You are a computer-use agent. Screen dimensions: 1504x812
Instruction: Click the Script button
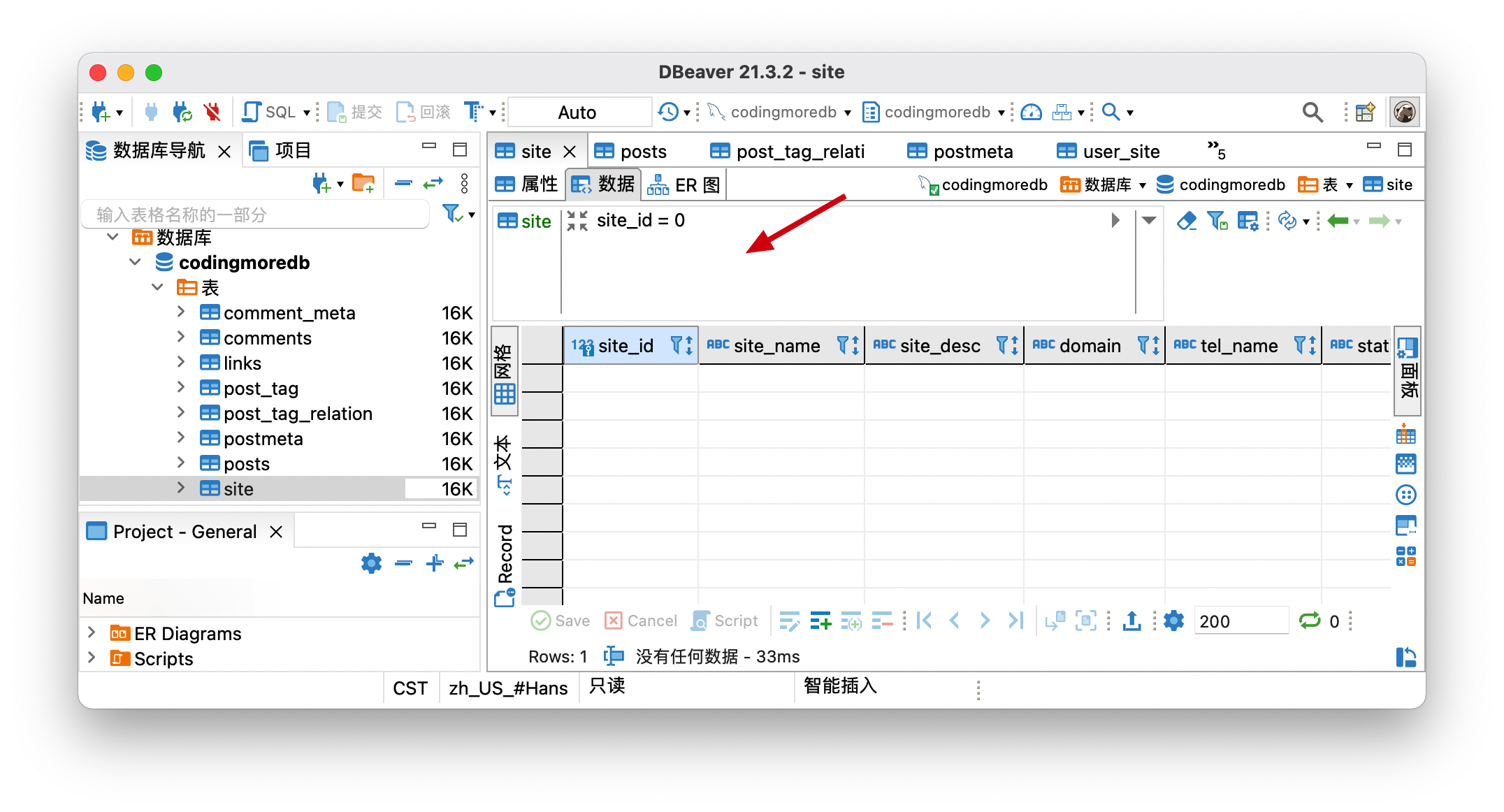[725, 621]
